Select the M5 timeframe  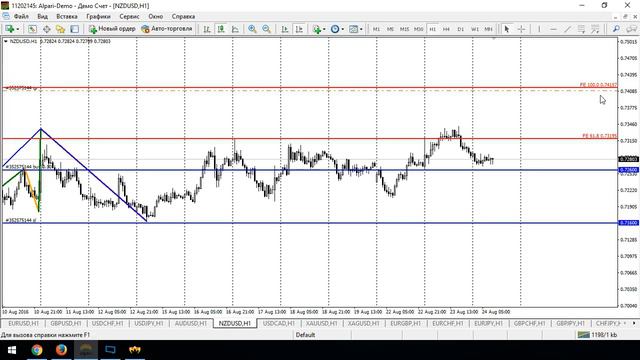(390, 29)
